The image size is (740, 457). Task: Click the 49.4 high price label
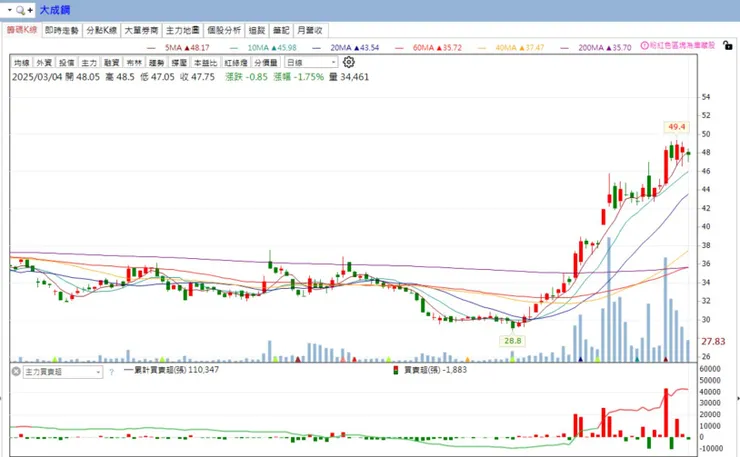676,127
